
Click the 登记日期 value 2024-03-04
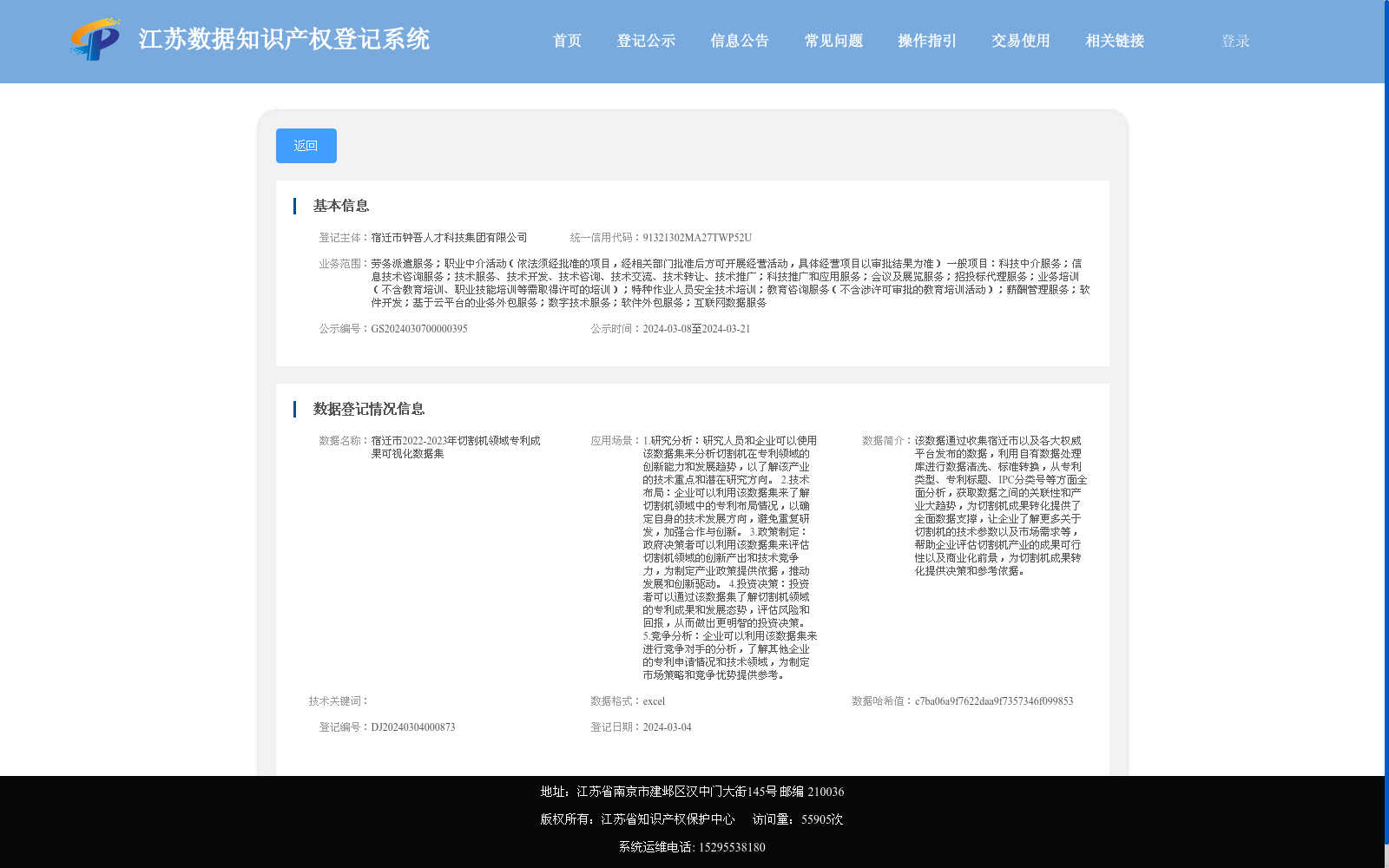click(x=667, y=727)
